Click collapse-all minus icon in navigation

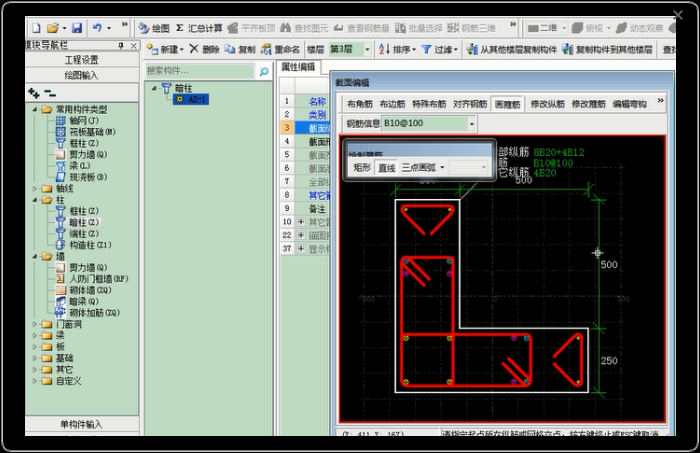pos(50,93)
